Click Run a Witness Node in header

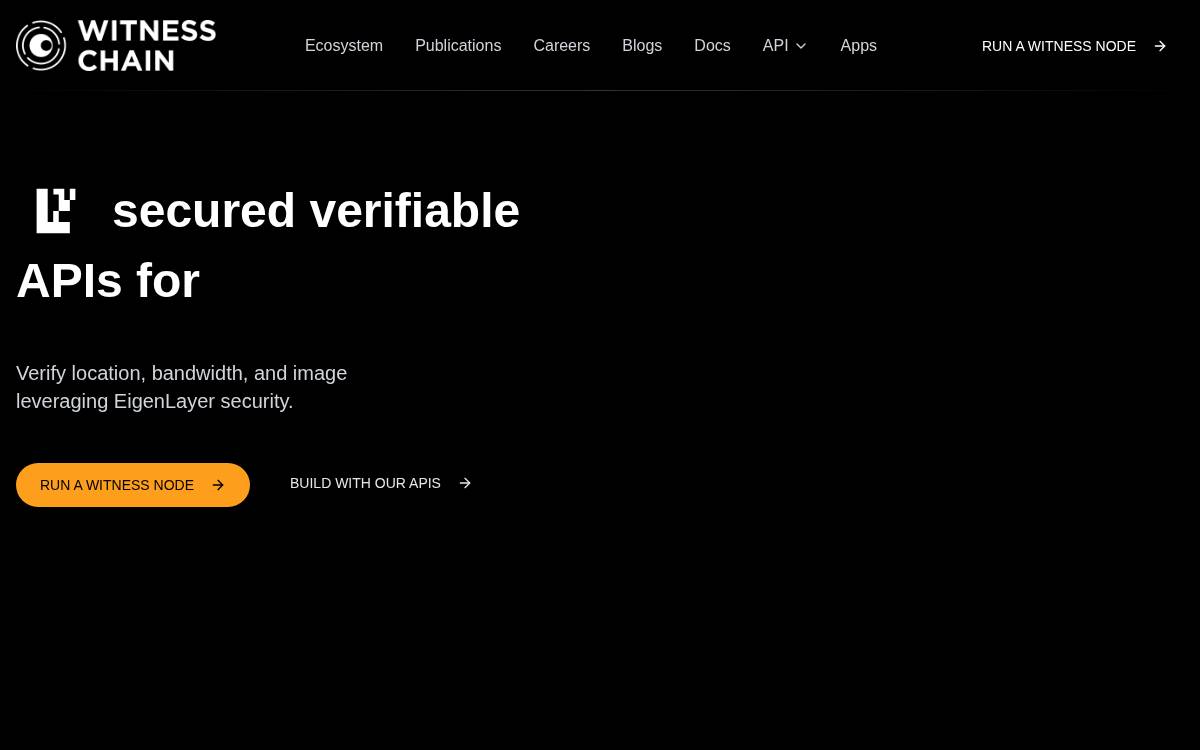tap(1074, 46)
